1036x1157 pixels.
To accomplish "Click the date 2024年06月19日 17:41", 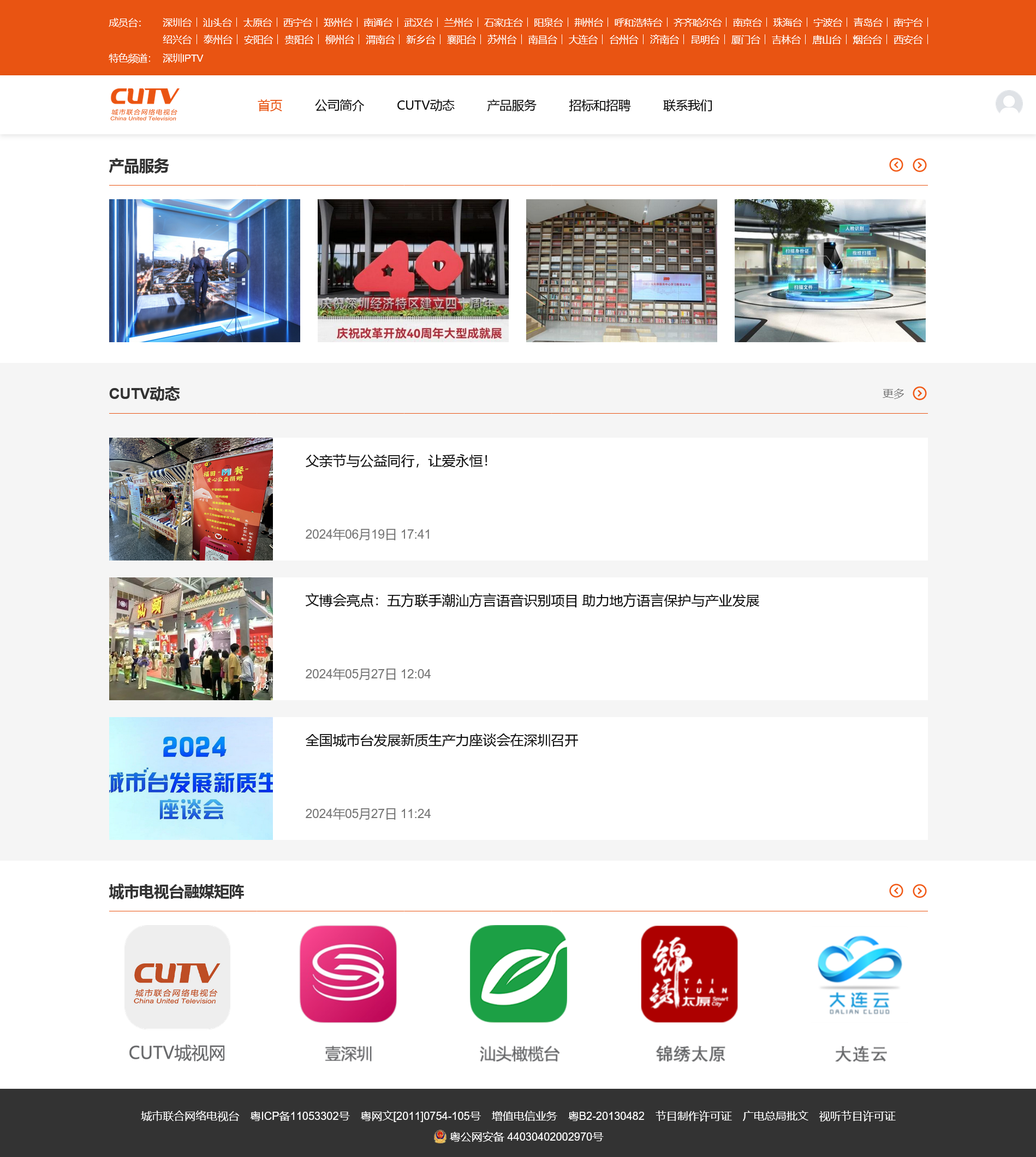I will point(368,534).
